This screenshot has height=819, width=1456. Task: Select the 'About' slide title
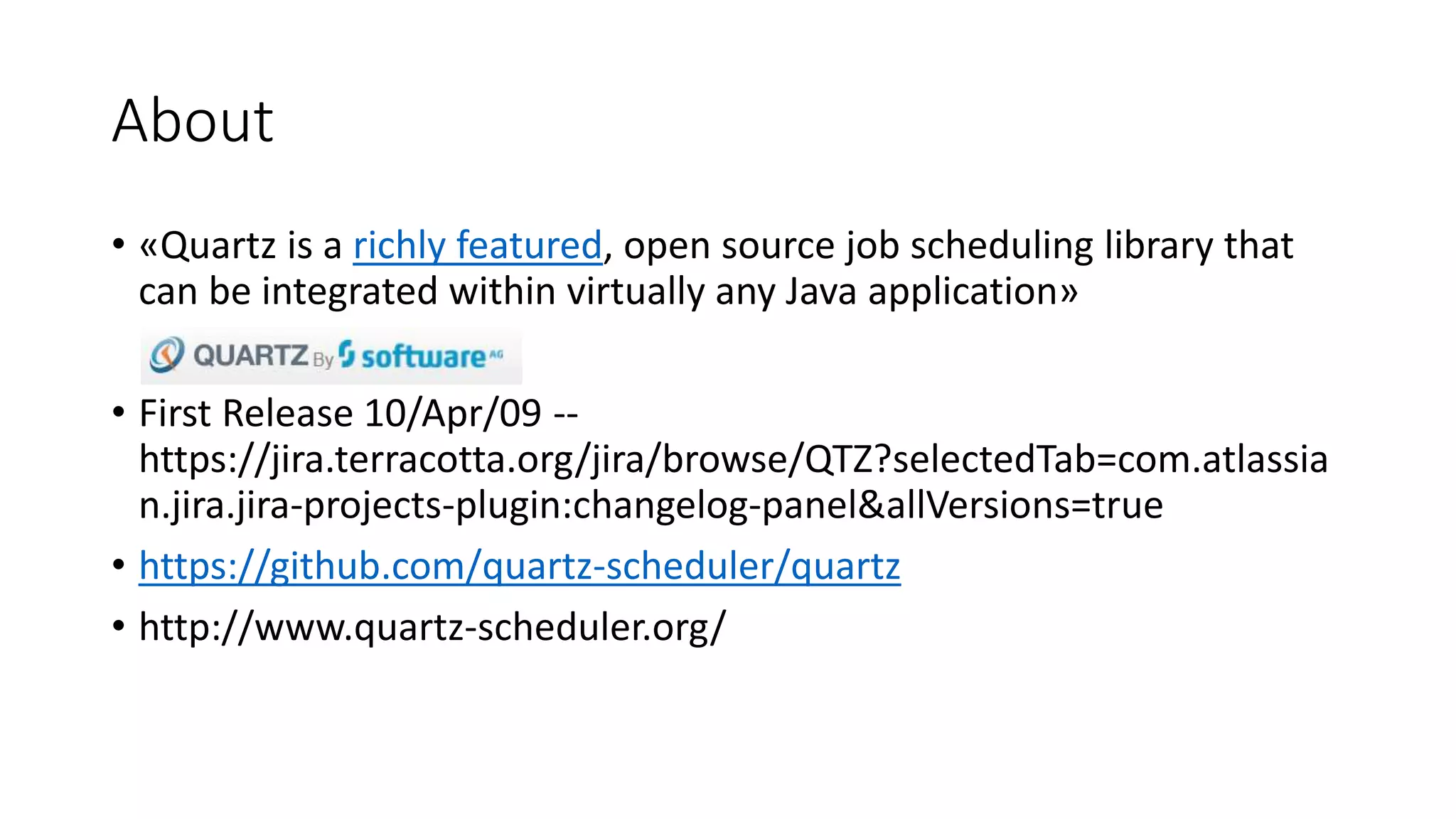point(193,121)
